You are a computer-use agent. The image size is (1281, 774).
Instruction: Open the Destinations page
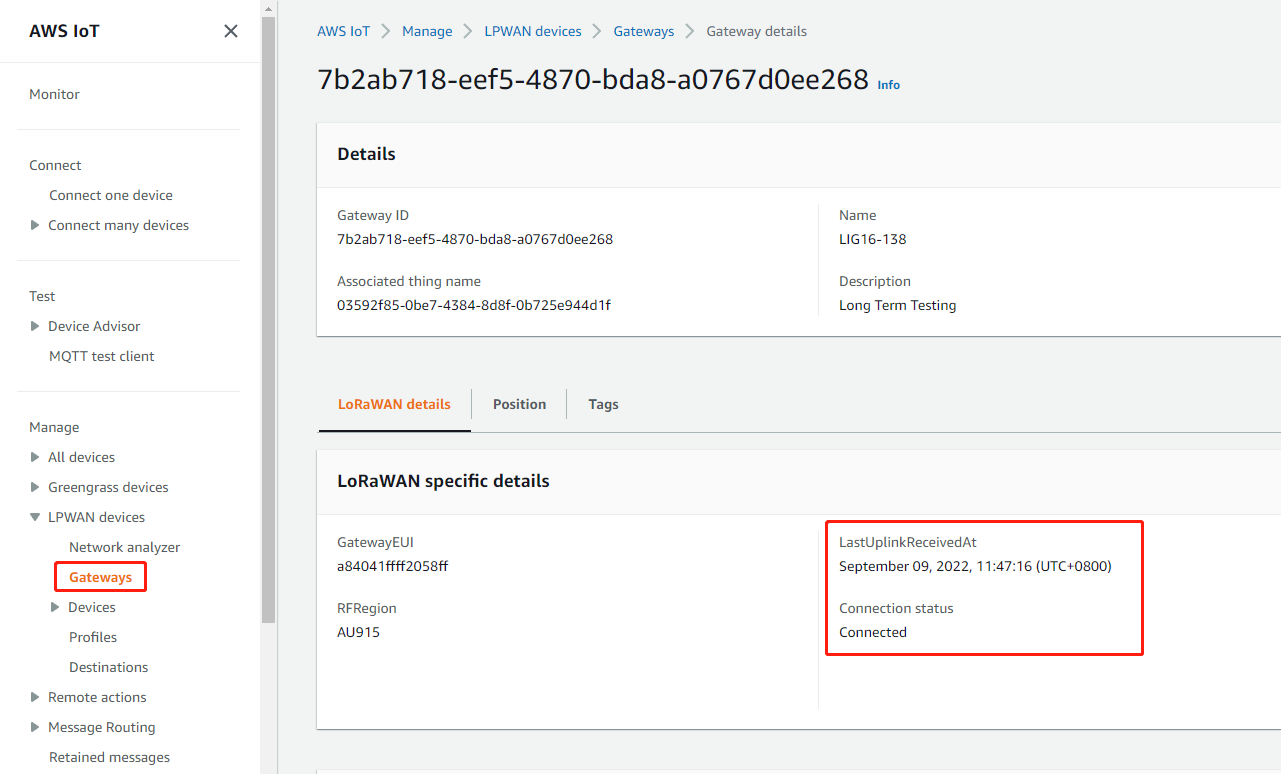(x=108, y=667)
